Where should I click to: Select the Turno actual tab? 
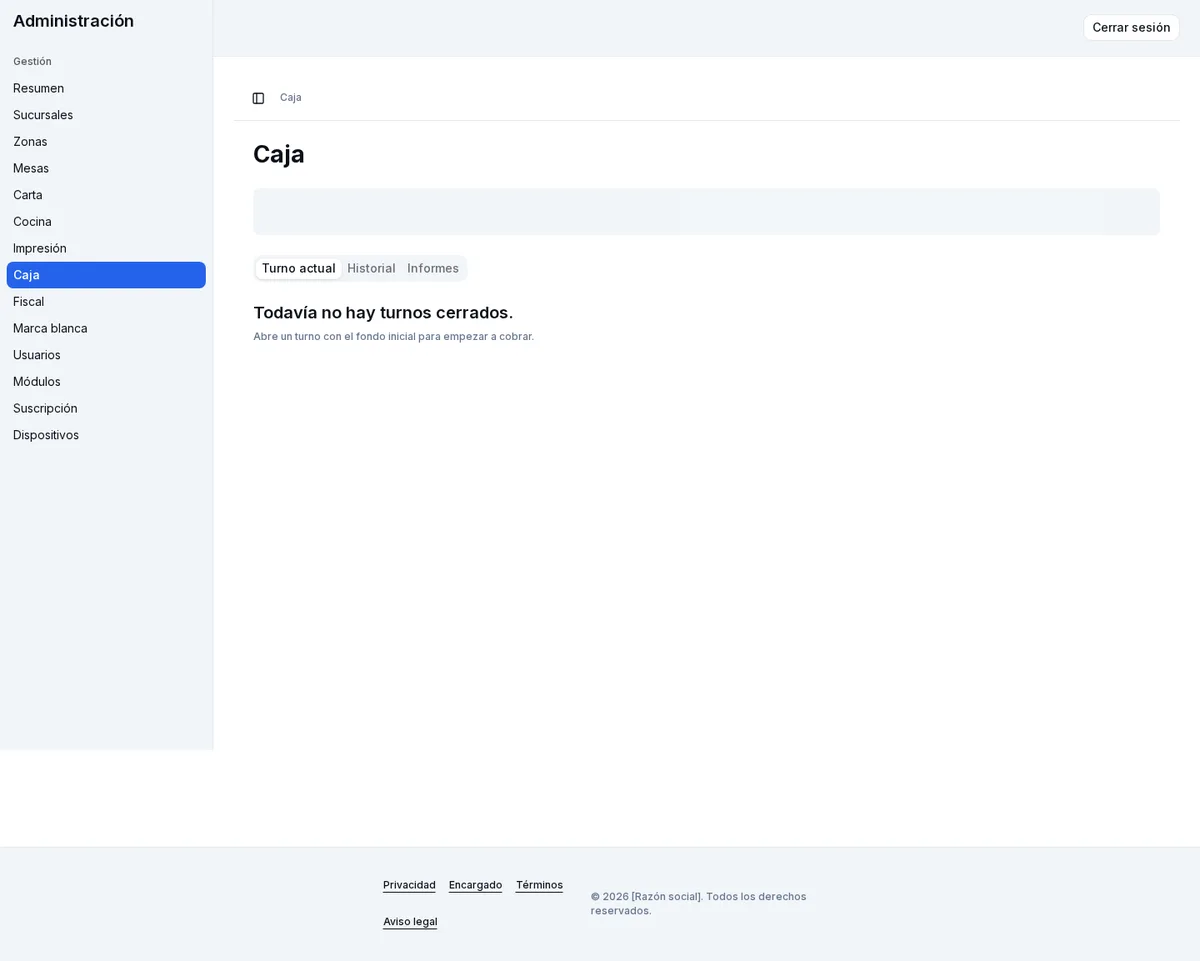[x=298, y=268]
